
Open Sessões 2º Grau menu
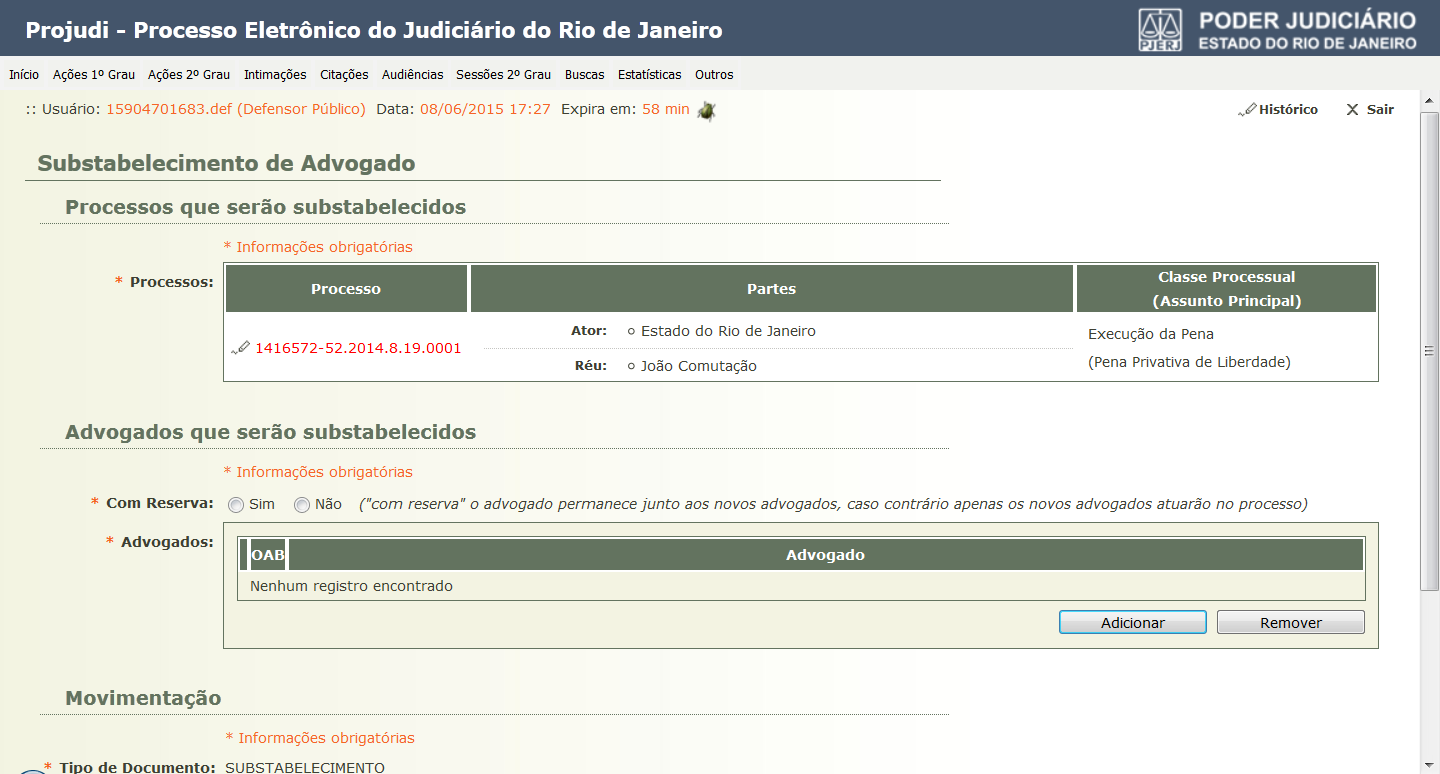(503, 75)
